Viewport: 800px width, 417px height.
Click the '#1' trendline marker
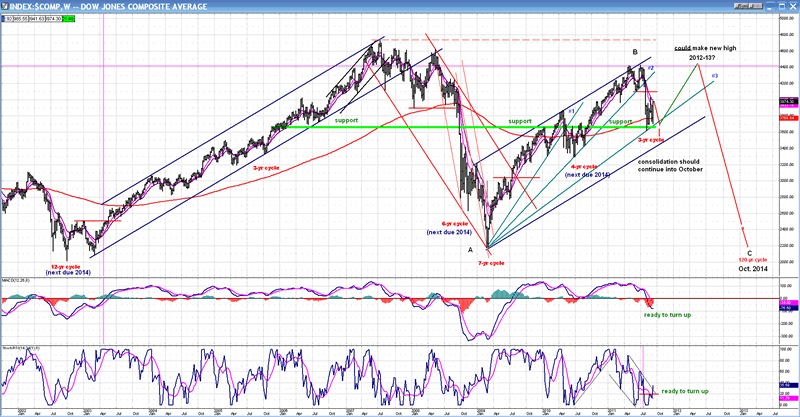571,110
